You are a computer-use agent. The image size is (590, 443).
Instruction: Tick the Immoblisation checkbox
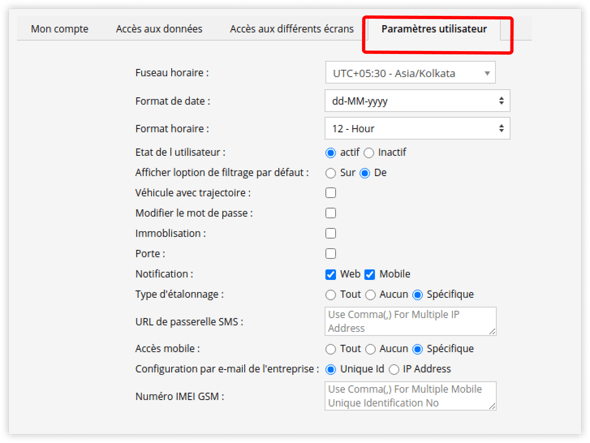coord(330,233)
